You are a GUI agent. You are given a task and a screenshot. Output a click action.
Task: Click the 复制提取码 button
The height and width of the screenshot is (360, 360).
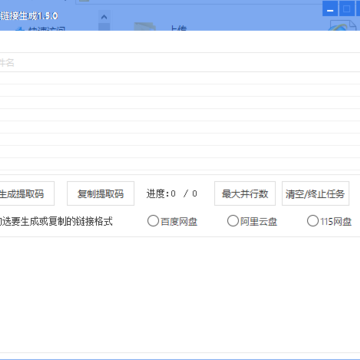pyautogui.click(x=101, y=194)
